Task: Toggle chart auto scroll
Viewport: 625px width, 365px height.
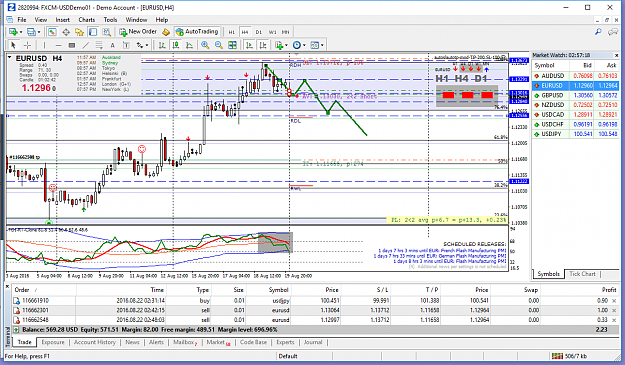Action: pyautogui.click(x=250, y=45)
